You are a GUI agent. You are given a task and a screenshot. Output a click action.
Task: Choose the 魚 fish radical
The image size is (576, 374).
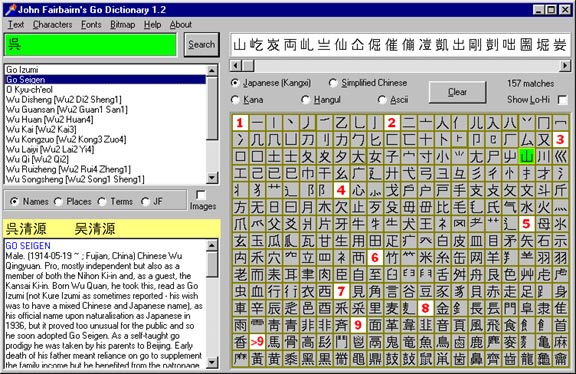click(425, 342)
